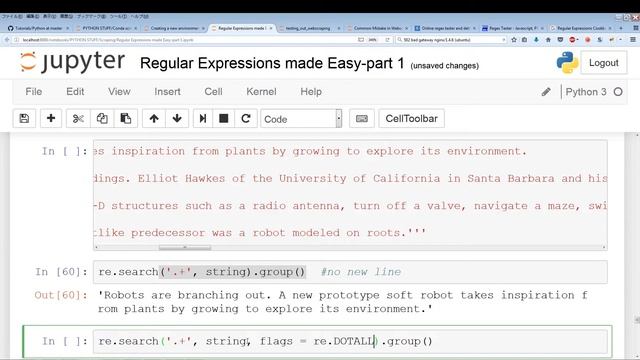
Task: Interrupt the kernel with the stop square icon
Action: pyautogui.click(x=223, y=119)
